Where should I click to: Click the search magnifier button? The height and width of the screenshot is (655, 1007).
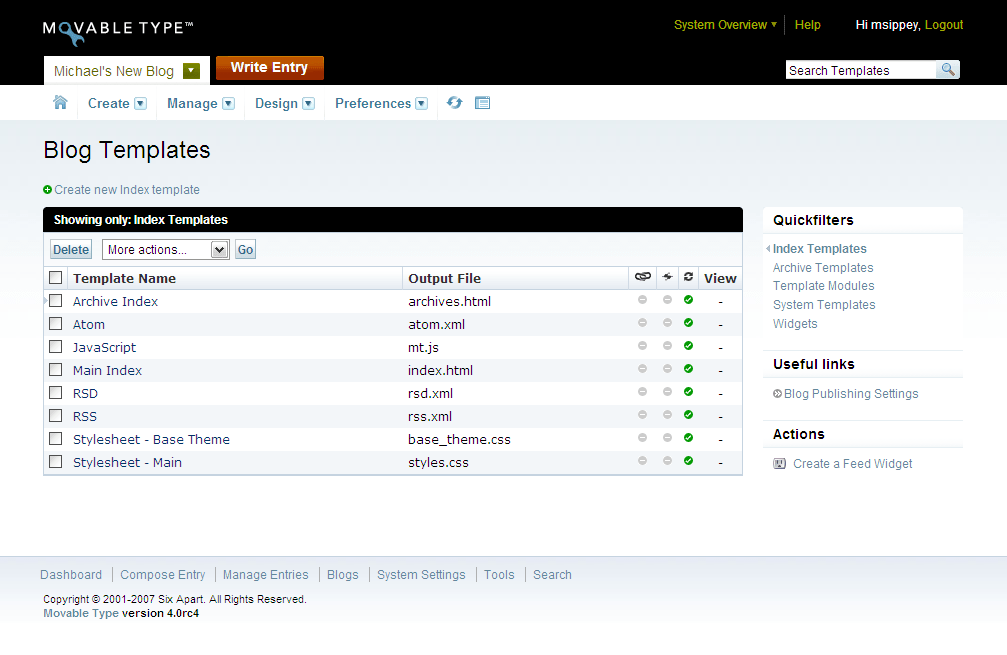click(948, 69)
